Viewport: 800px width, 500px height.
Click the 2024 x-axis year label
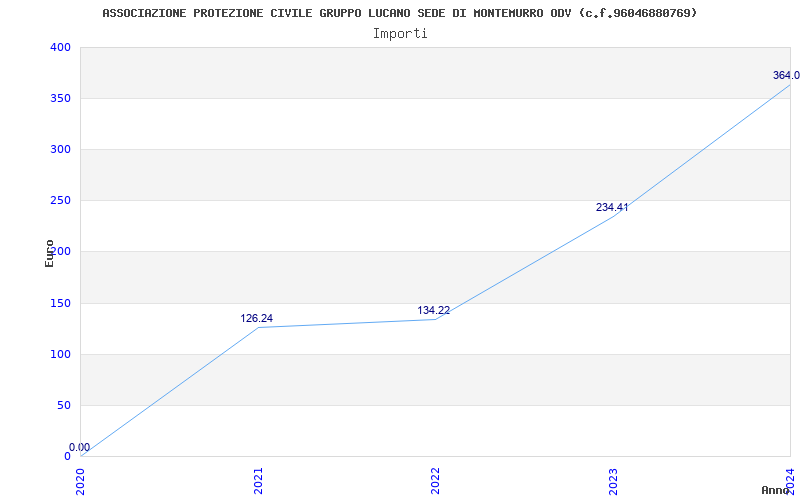pos(789,480)
